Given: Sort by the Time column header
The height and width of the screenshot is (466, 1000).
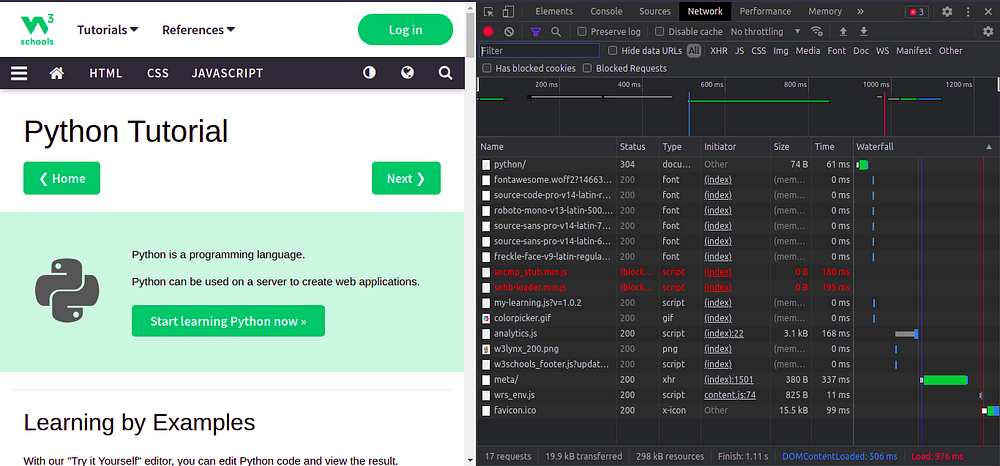Looking at the screenshot, I should (832, 147).
